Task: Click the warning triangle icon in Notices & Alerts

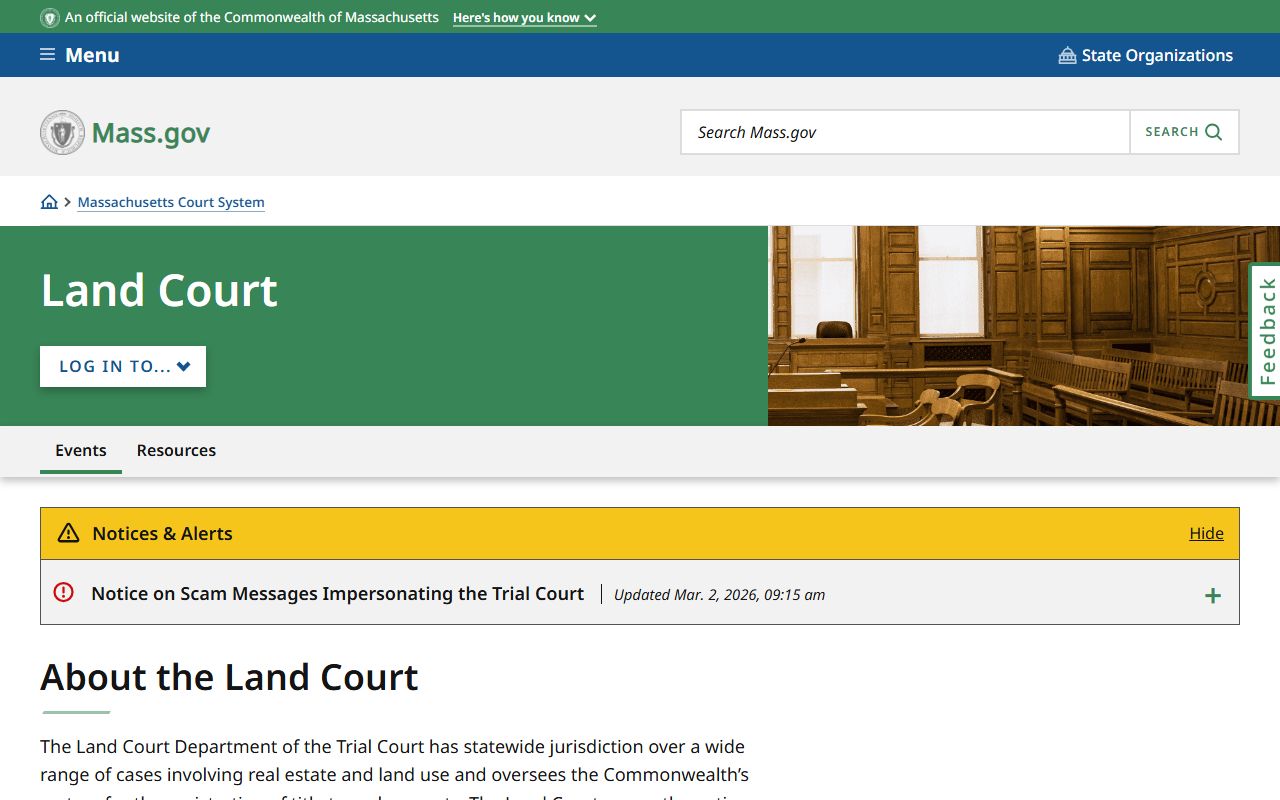Action: coord(68,533)
